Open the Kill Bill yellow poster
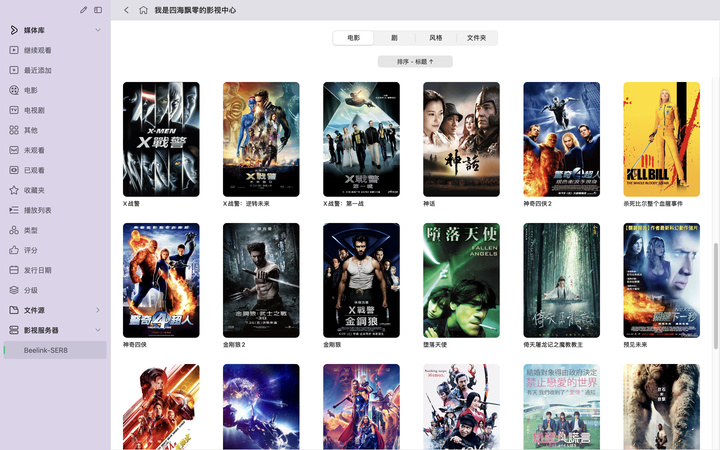 pos(662,139)
